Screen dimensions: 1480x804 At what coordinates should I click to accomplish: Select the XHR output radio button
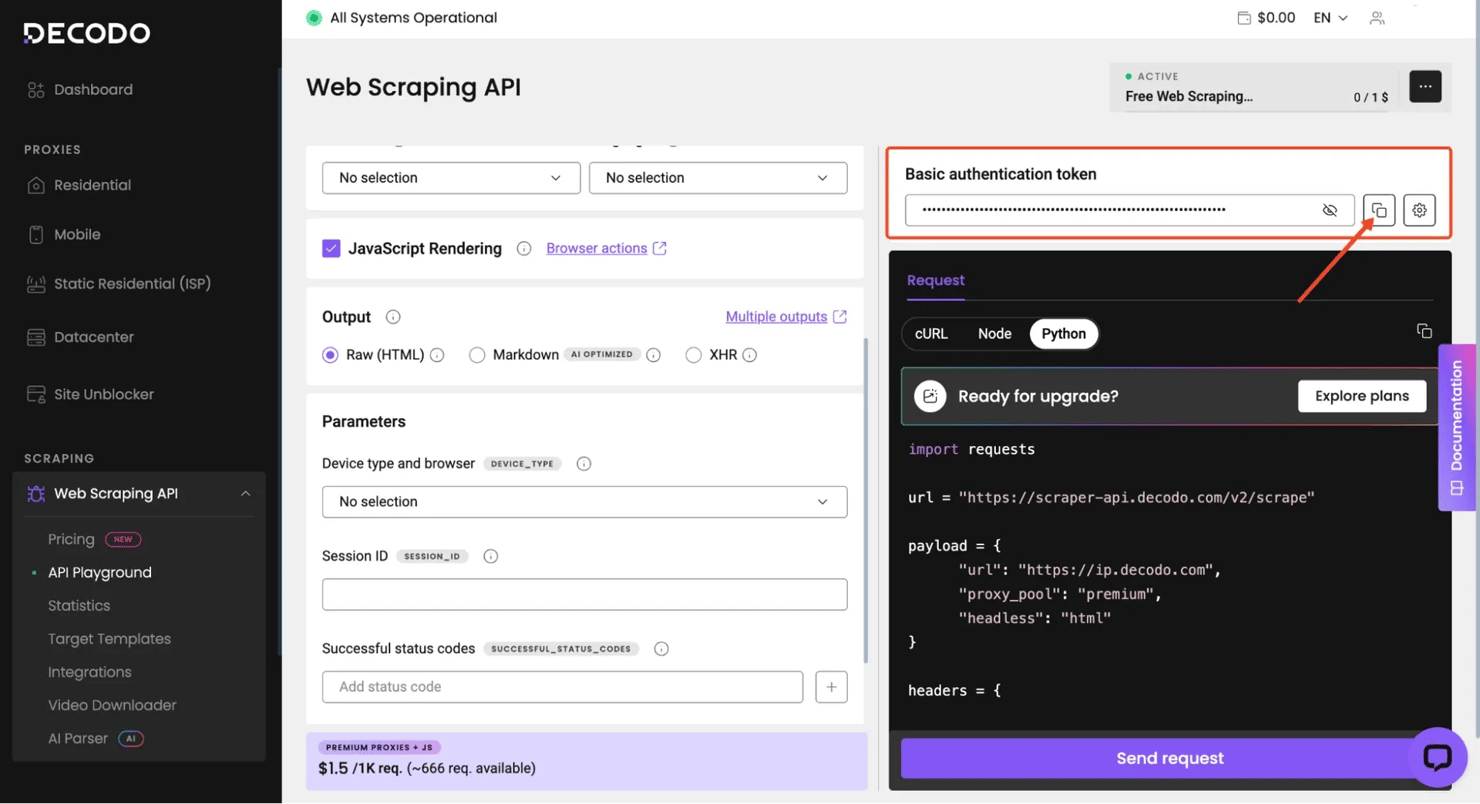coord(693,355)
